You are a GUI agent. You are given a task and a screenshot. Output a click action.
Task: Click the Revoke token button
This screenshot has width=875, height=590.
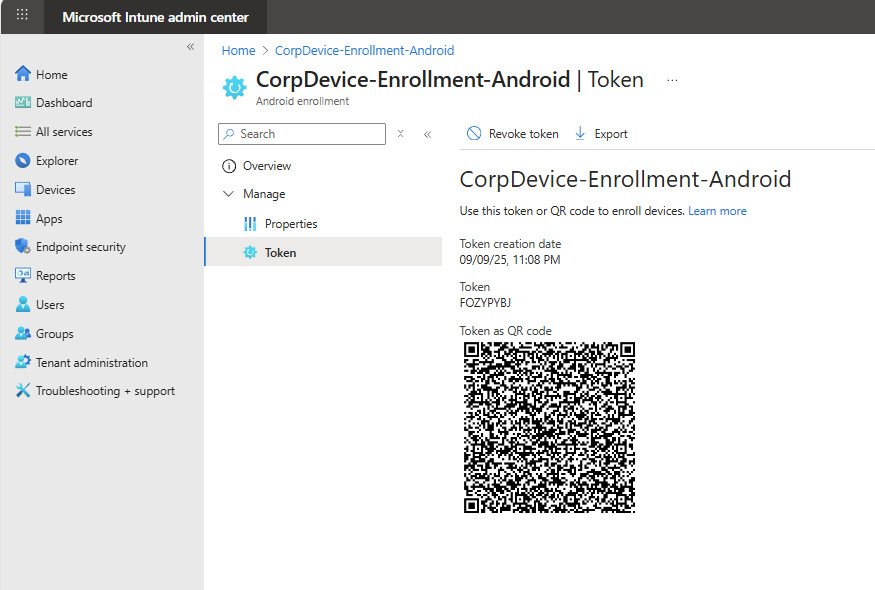click(x=513, y=134)
